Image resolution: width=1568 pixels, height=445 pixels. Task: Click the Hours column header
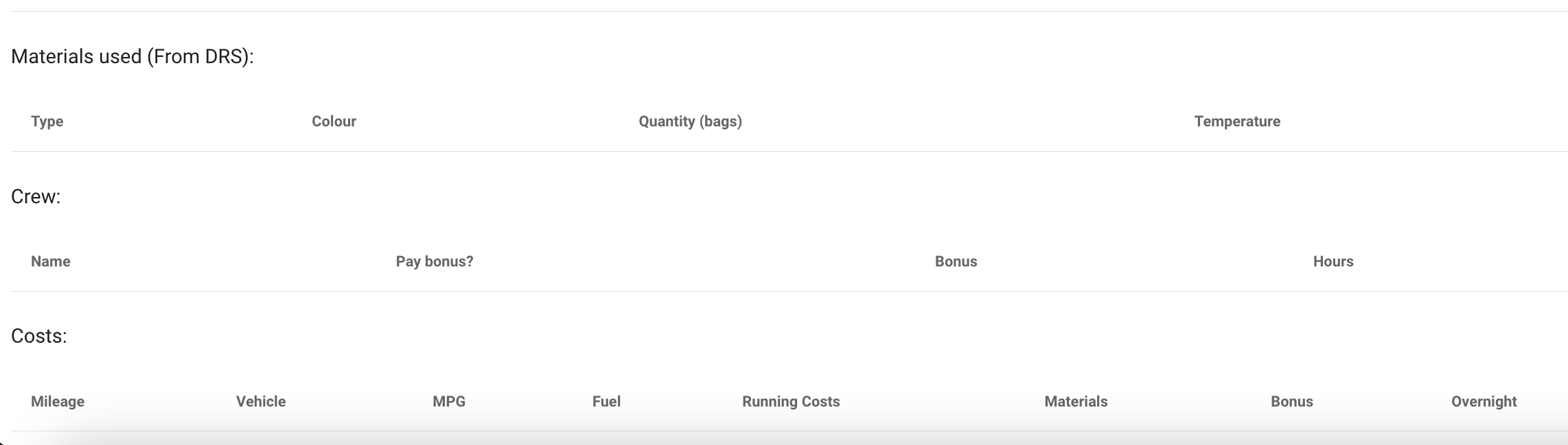pyautogui.click(x=1333, y=262)
